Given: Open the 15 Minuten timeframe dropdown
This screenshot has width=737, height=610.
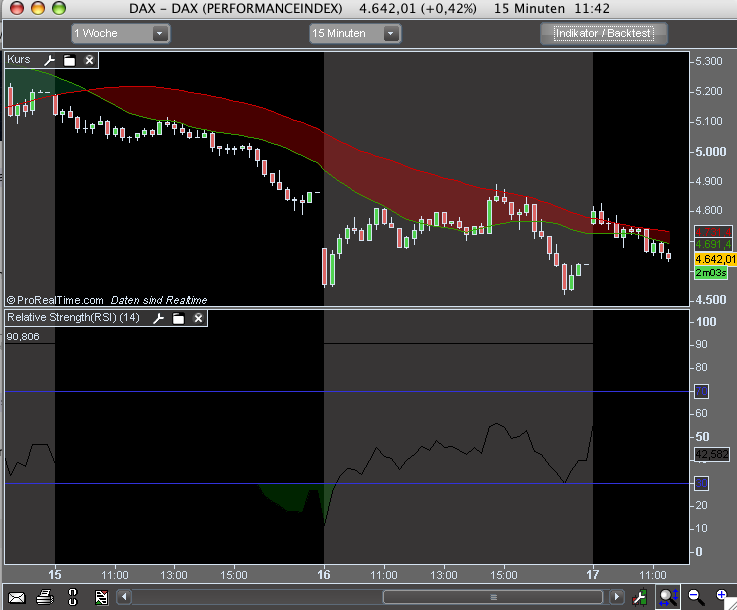Looking at the screenshot, I should [x=355, y=33].
